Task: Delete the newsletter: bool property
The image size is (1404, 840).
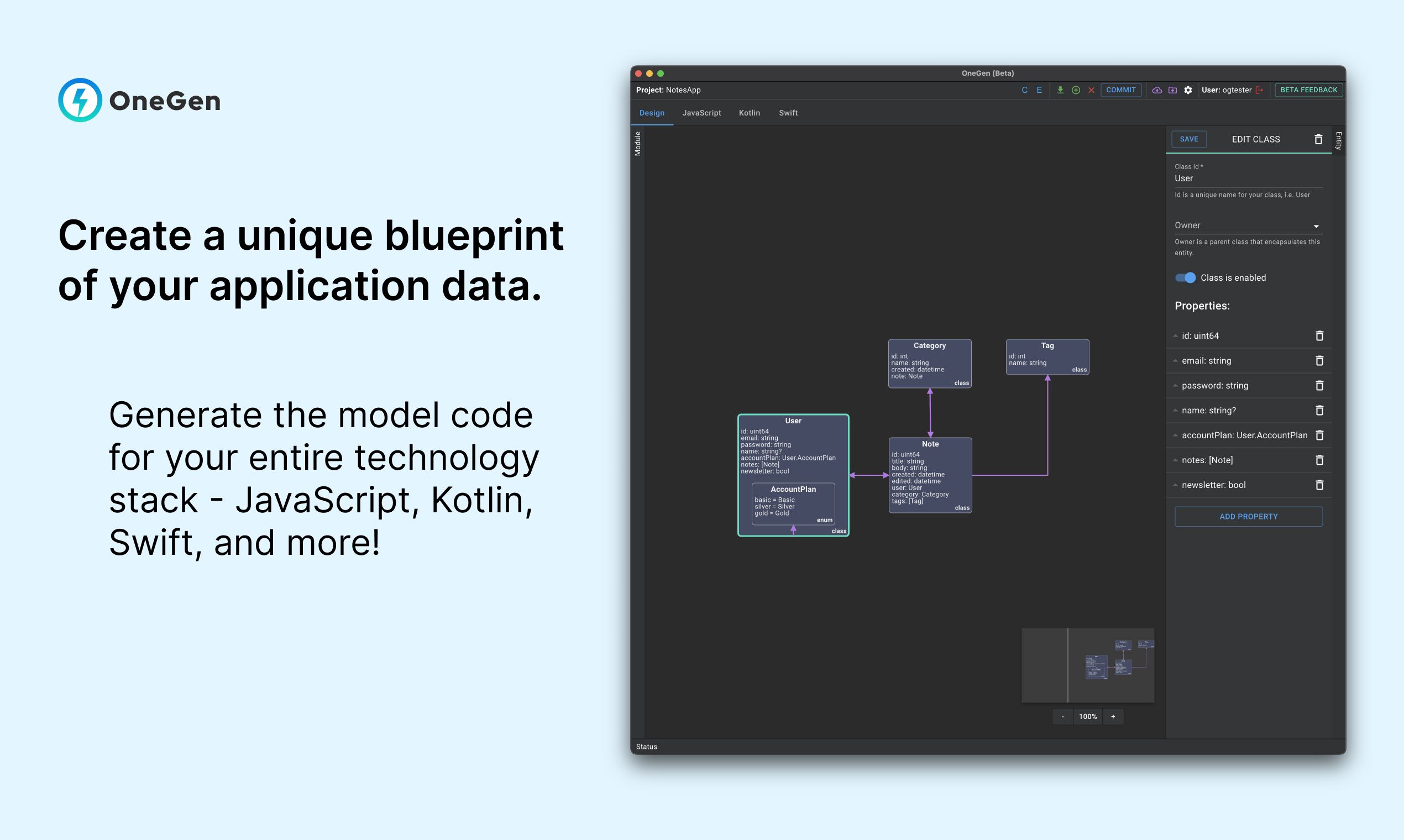Action: [1319, 485]
